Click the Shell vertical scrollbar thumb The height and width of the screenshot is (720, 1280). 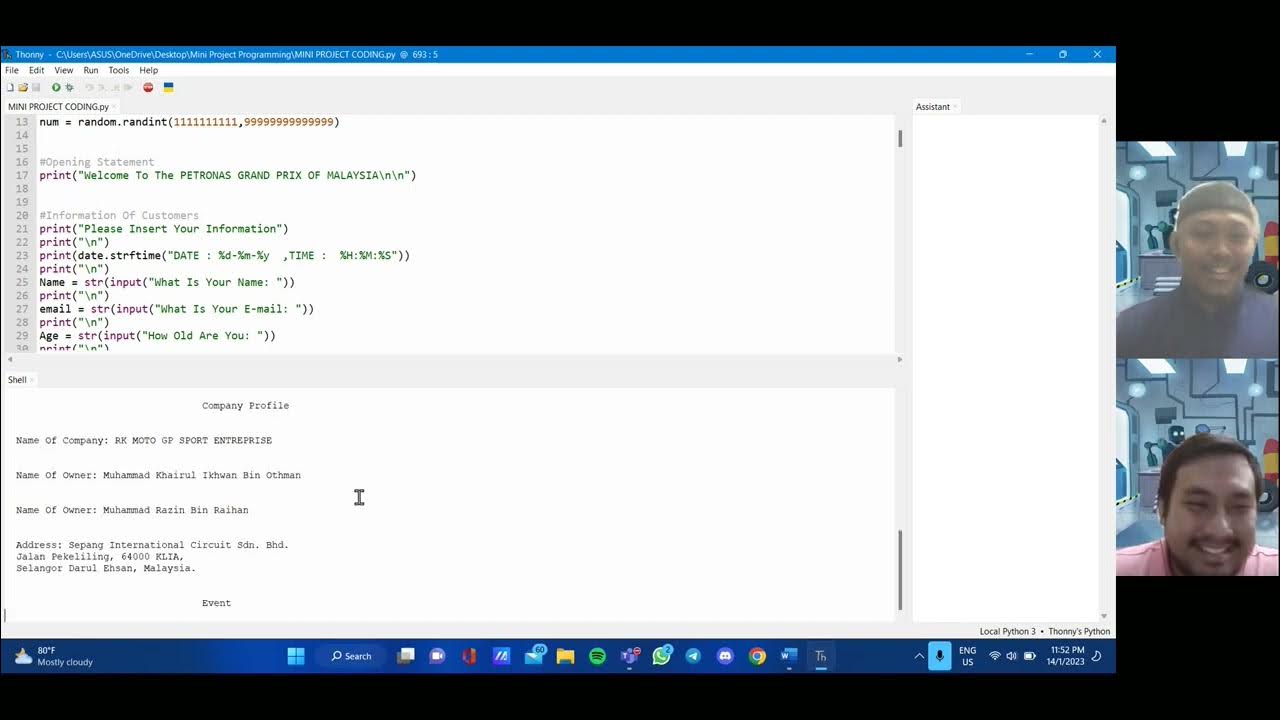(900, 569)
